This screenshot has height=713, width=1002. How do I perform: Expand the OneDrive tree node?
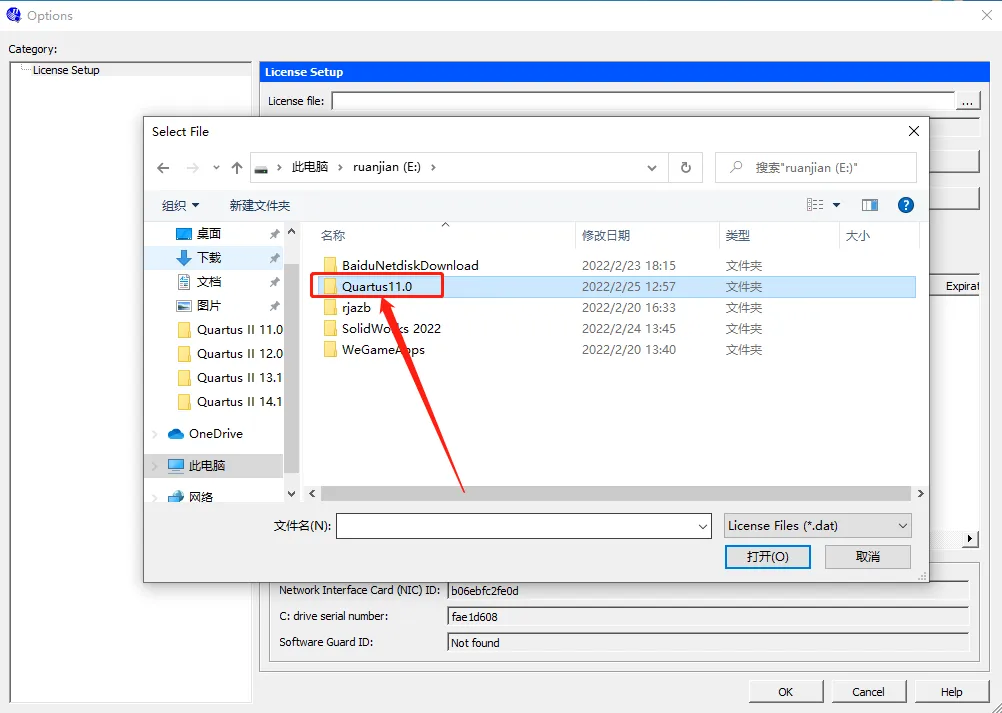[x=155, y=434]
